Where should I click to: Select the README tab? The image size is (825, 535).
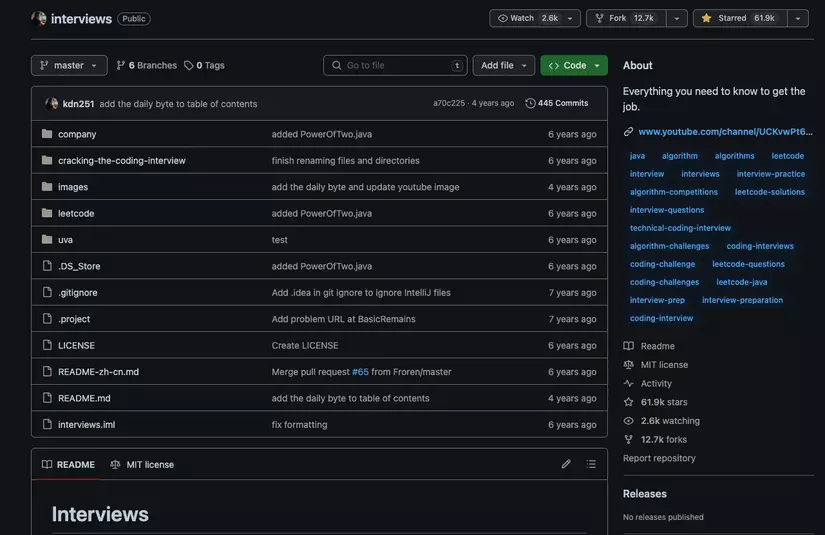[68, 464]
